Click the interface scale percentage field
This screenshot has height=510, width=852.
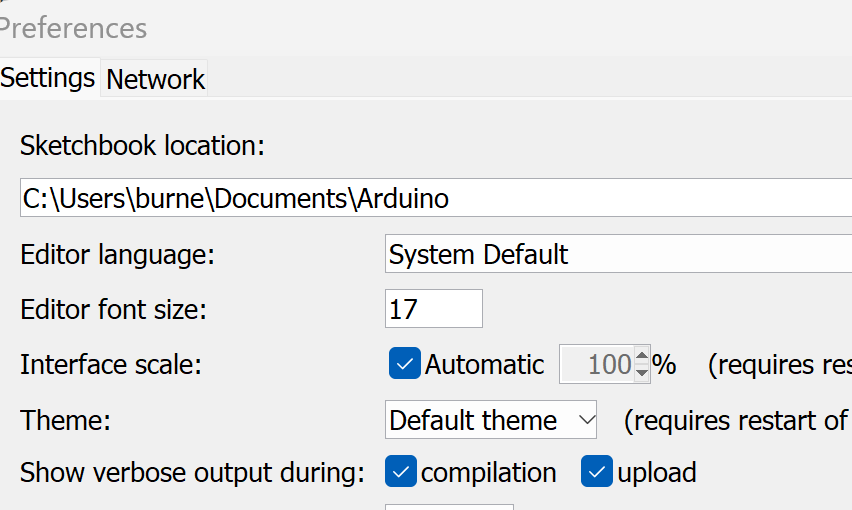click(x=597, y=365)
